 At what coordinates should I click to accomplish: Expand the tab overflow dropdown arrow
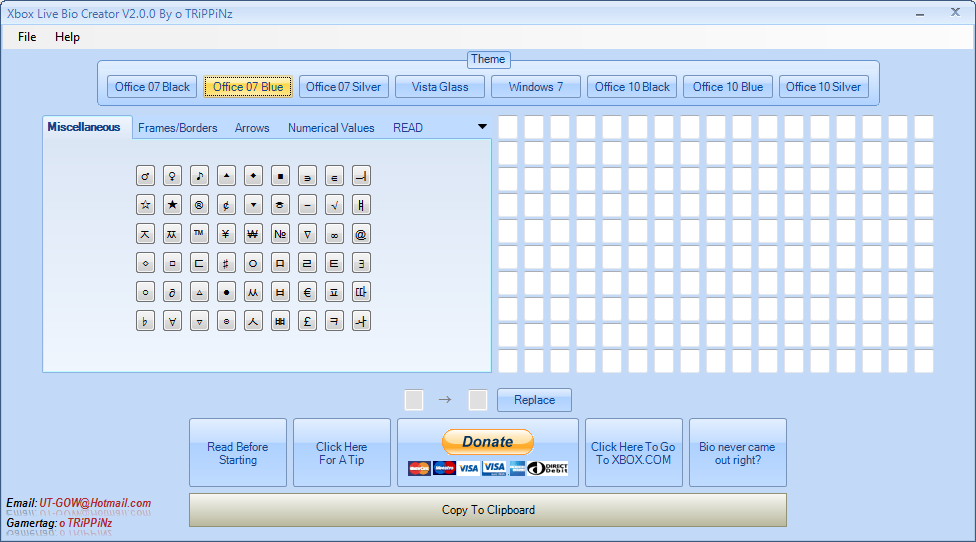point(482,127)
